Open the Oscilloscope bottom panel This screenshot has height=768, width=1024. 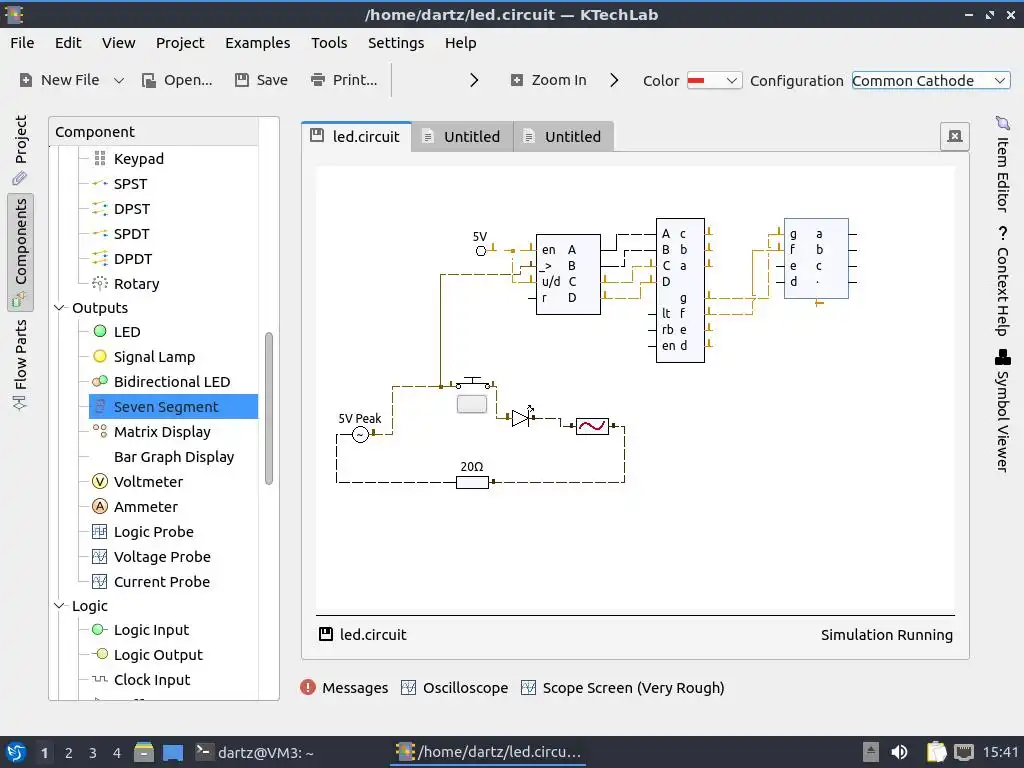(x=455, y=688)
